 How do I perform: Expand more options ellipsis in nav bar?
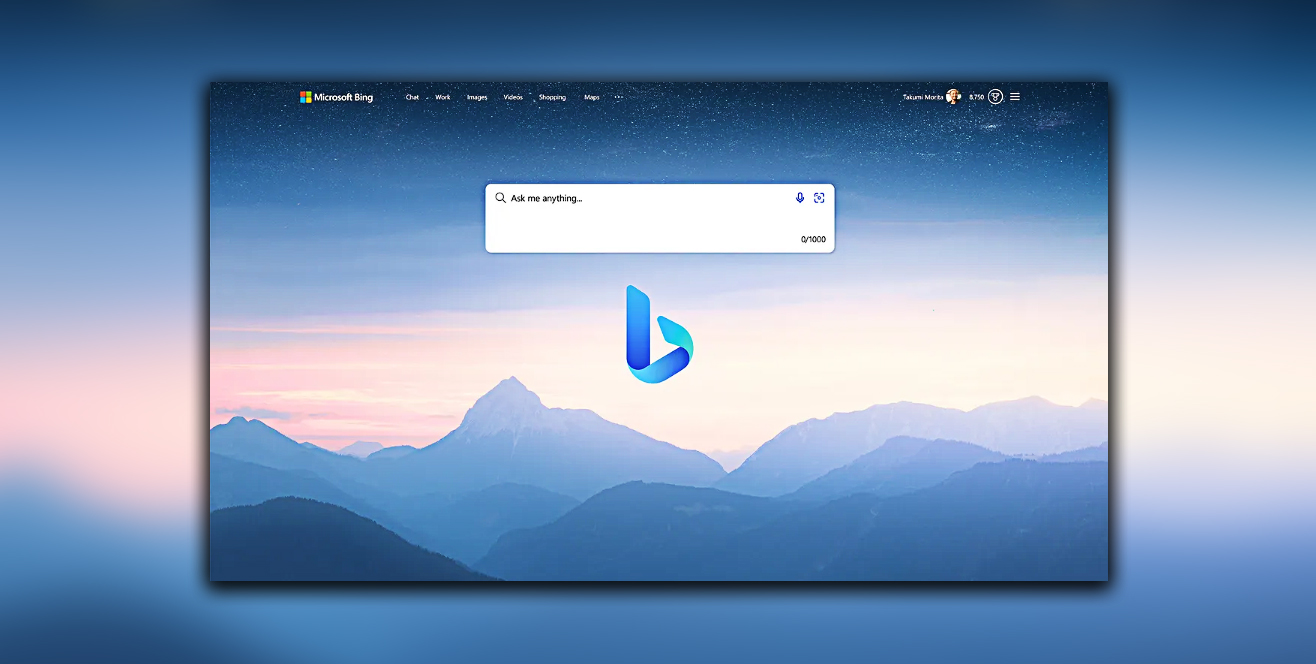coord(618,97)
